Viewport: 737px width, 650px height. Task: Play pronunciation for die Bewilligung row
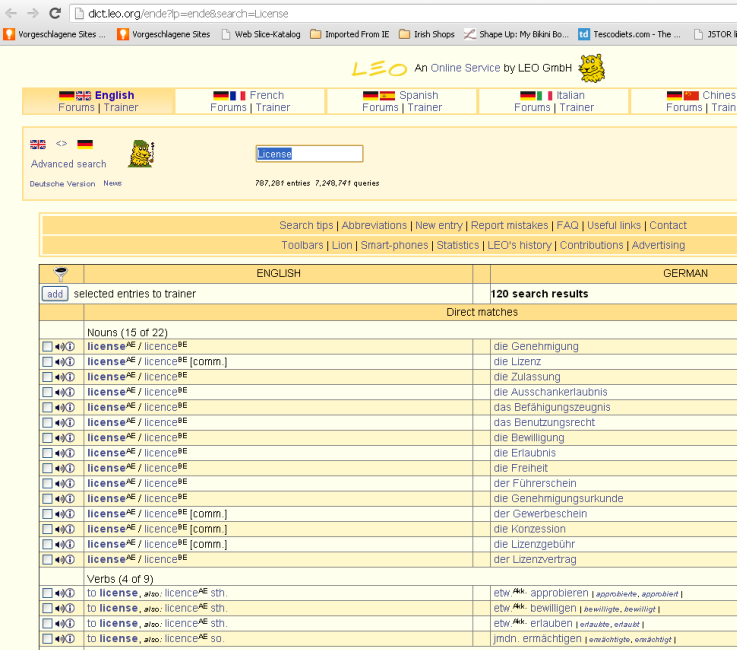point(59,438)
